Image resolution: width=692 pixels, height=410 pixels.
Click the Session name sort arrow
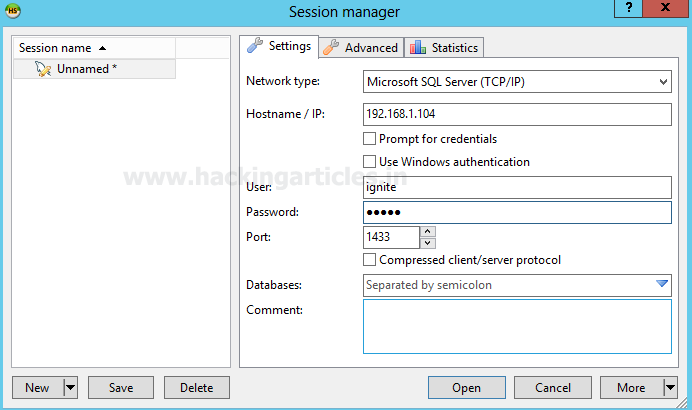(x=103, y=48)
